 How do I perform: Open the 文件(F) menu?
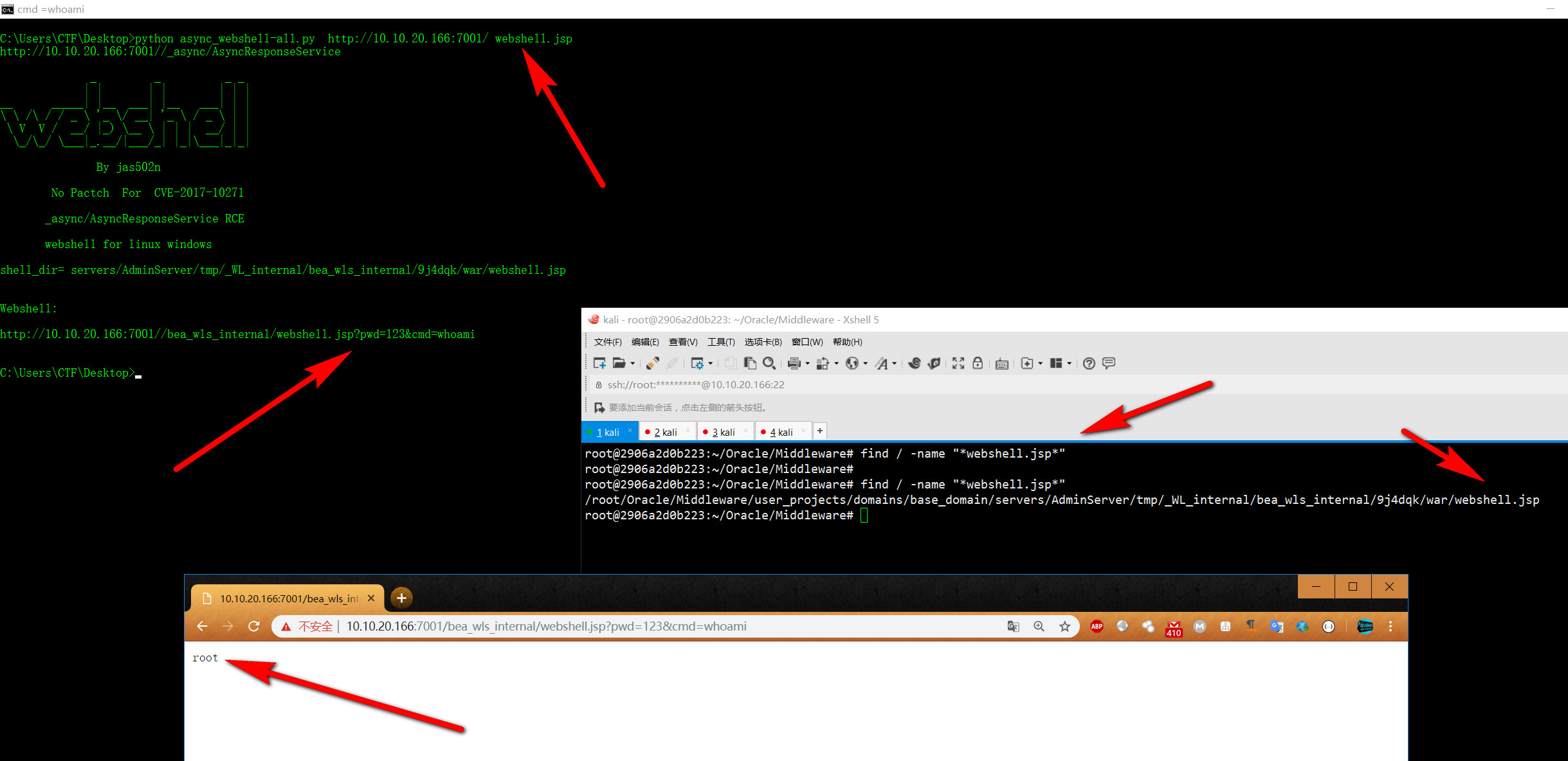[608, 342]
